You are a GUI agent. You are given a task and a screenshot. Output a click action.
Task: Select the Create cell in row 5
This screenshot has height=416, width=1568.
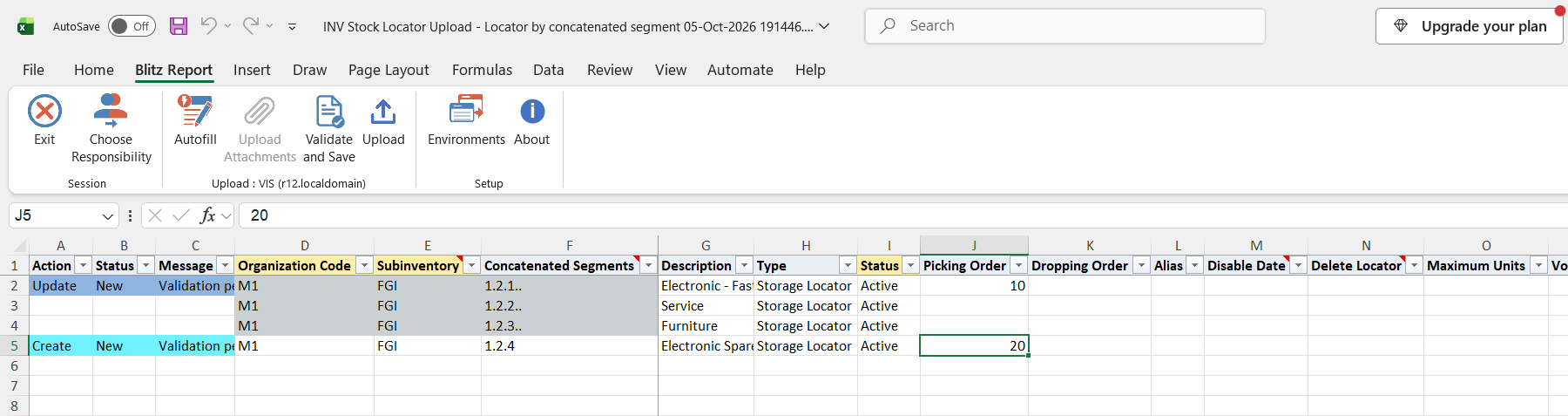(x=61, y=345)
